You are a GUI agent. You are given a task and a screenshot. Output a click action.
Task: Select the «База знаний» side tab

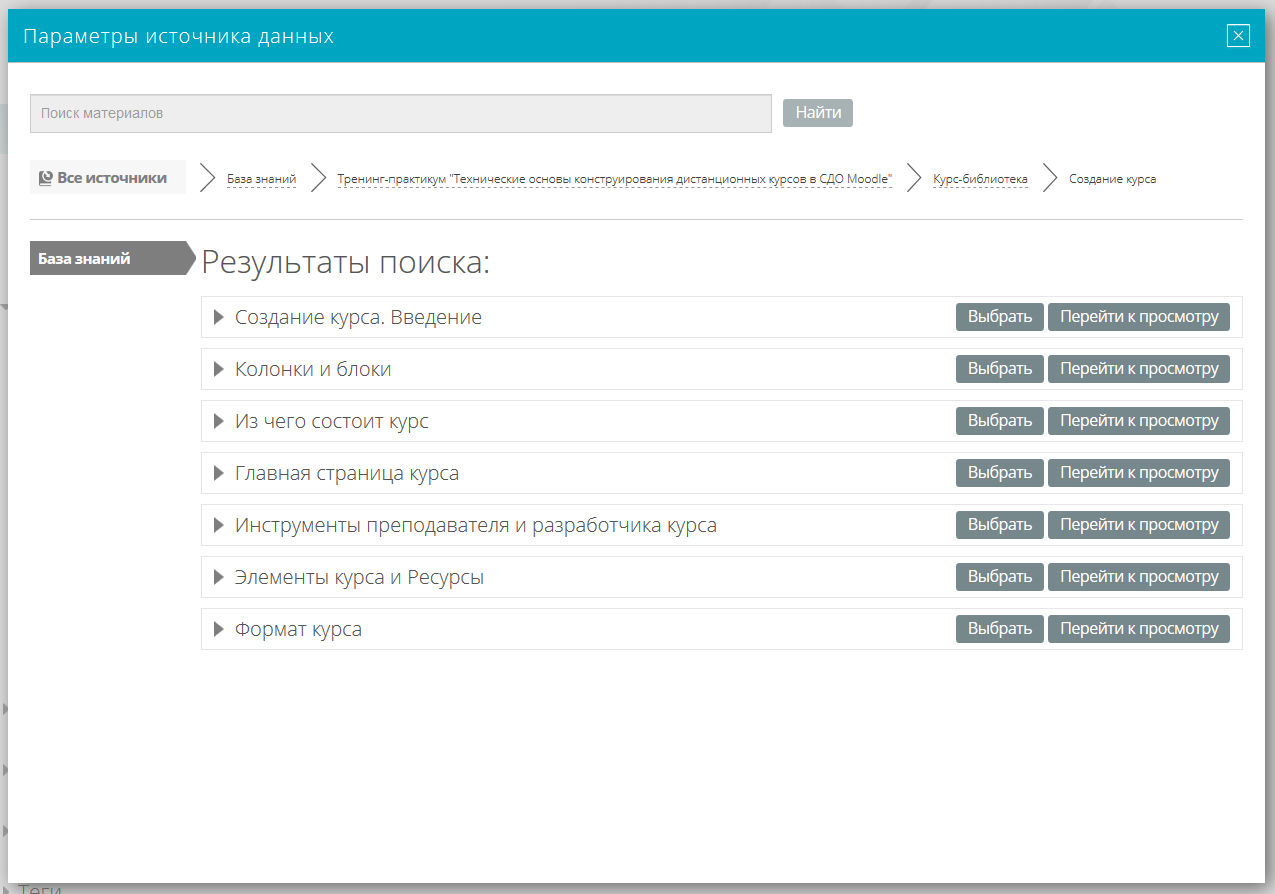[x=112, y=258]
